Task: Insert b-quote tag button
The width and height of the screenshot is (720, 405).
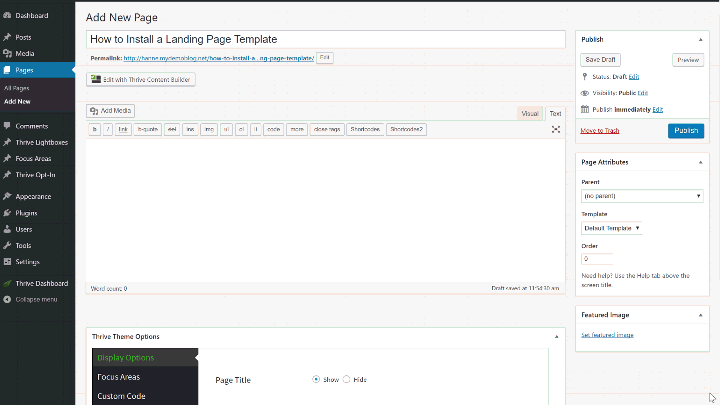Action: tap(148, 129)
